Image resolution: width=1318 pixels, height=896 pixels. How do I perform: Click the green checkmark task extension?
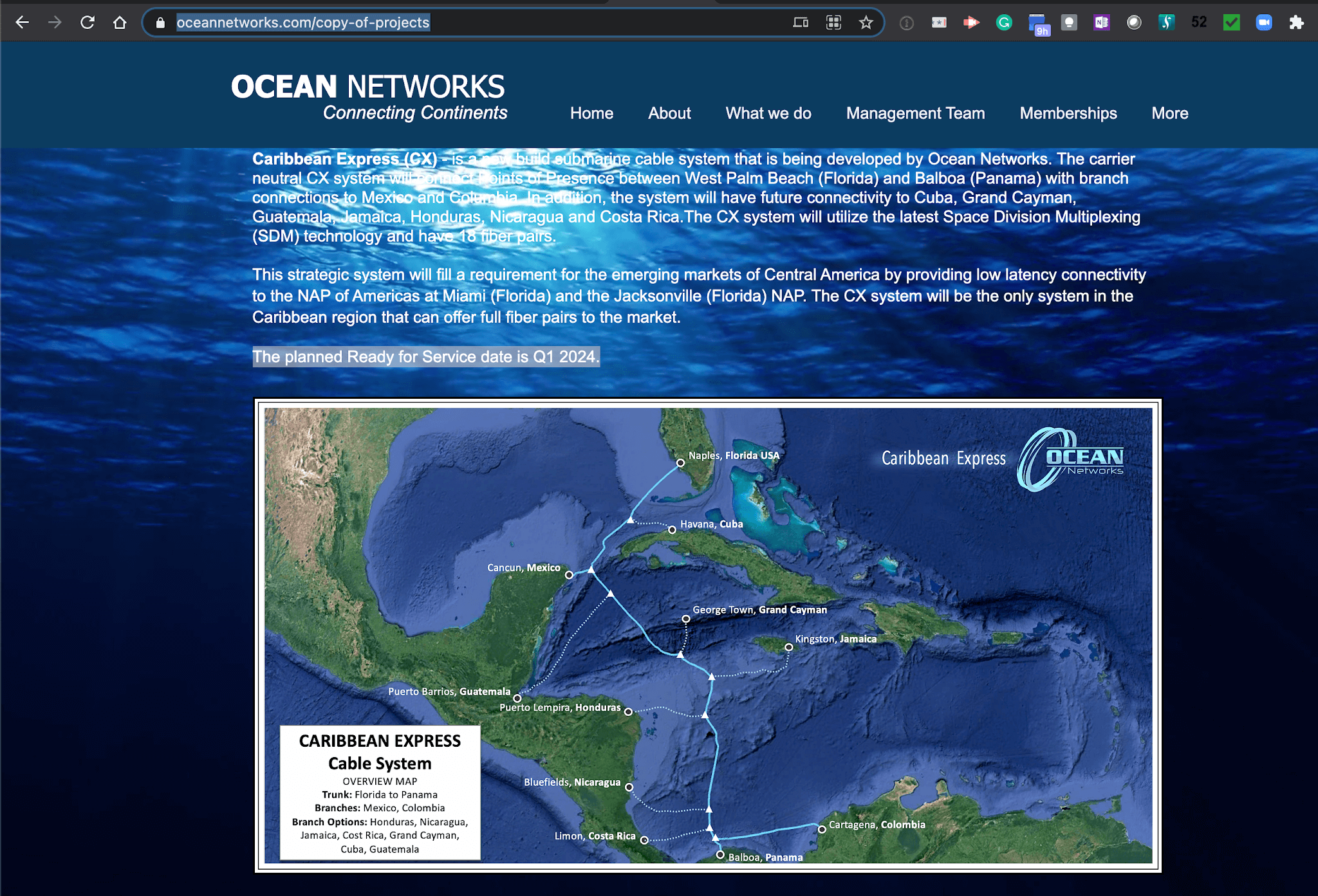pos(1232,22)
